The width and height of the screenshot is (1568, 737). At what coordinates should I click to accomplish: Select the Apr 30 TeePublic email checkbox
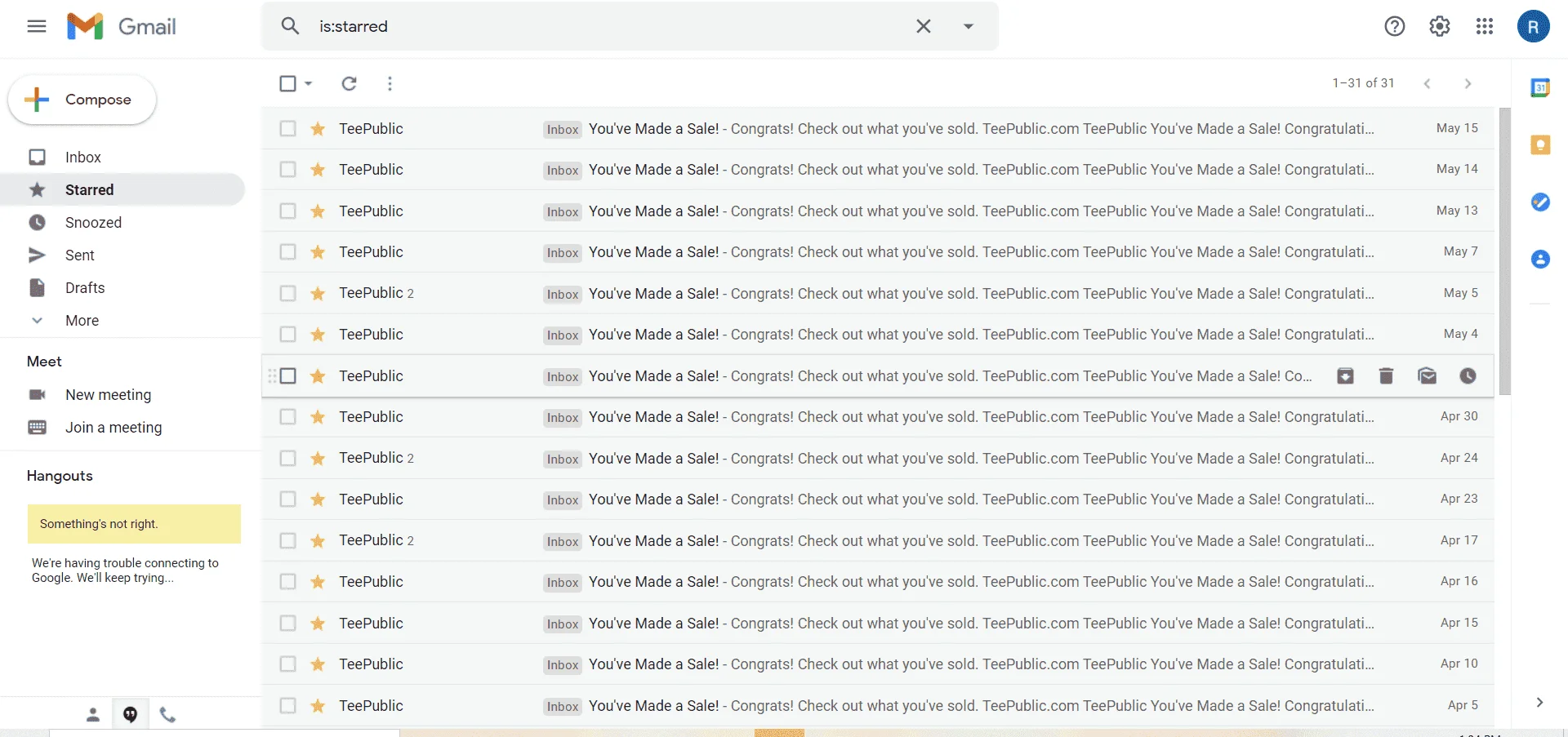pos(287,416)
